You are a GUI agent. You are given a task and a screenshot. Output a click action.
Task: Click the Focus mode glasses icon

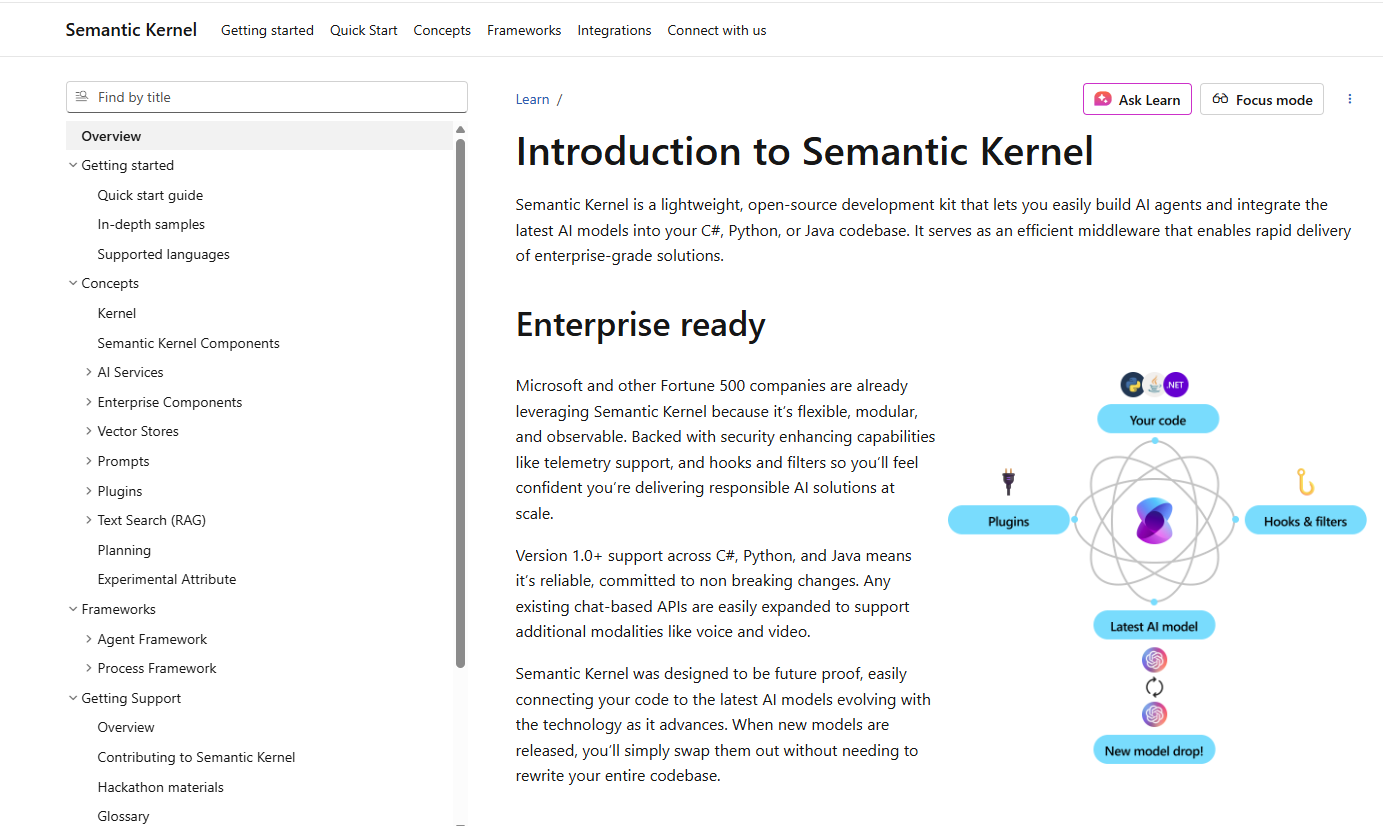click(1221, 99)
